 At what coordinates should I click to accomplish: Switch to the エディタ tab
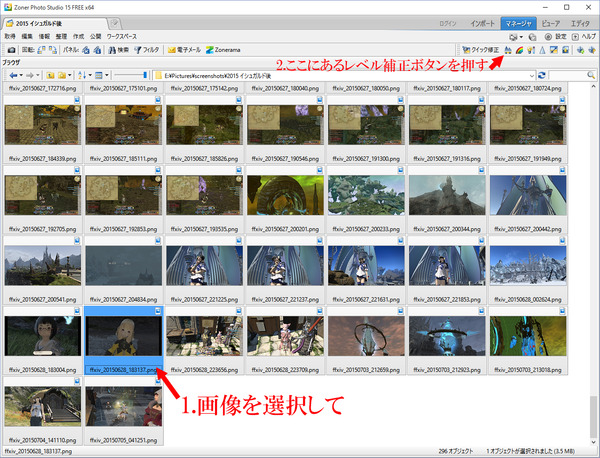580,24
